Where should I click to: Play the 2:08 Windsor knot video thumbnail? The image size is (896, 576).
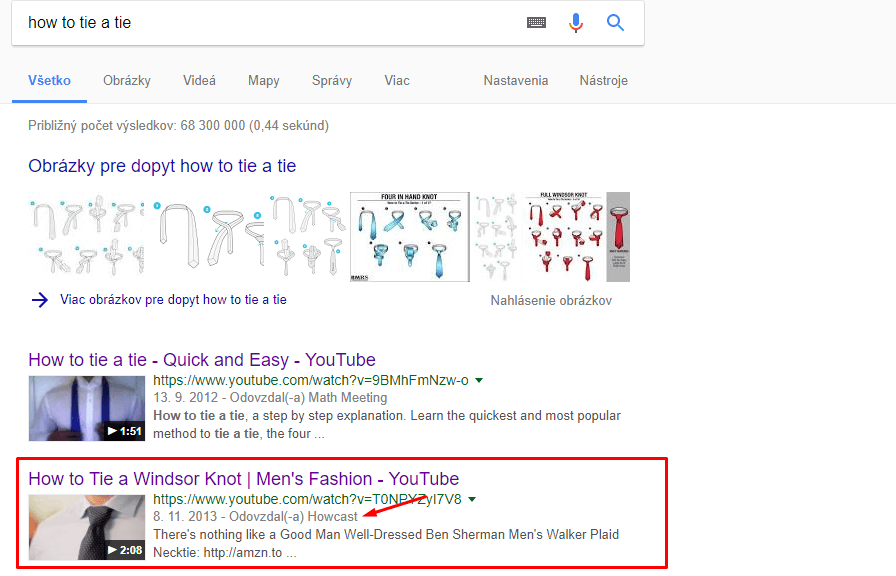(87, 527)
